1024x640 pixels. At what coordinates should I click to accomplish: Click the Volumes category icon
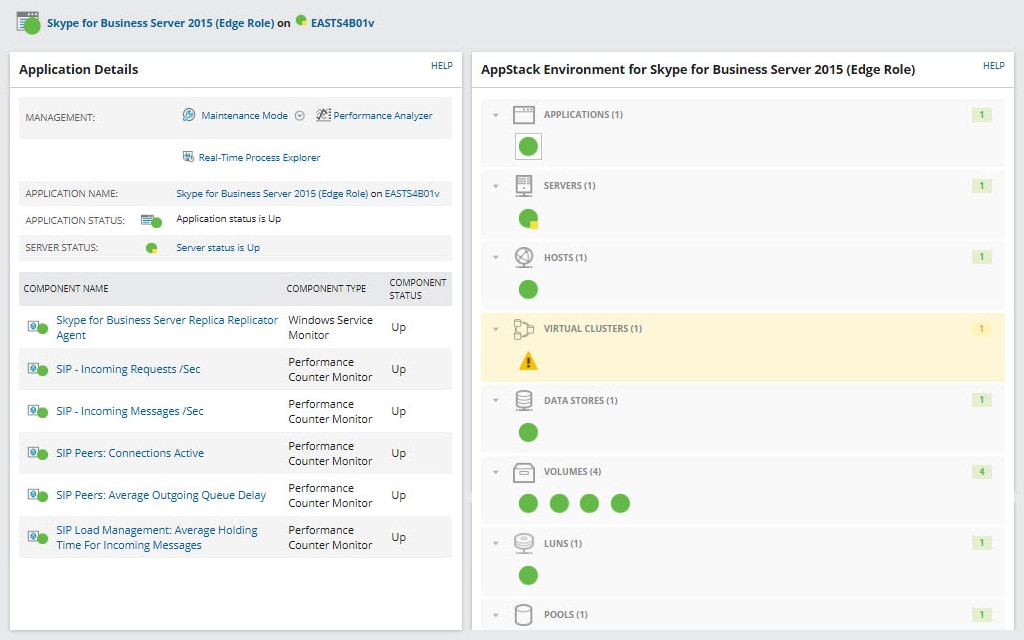pos(524,471)
